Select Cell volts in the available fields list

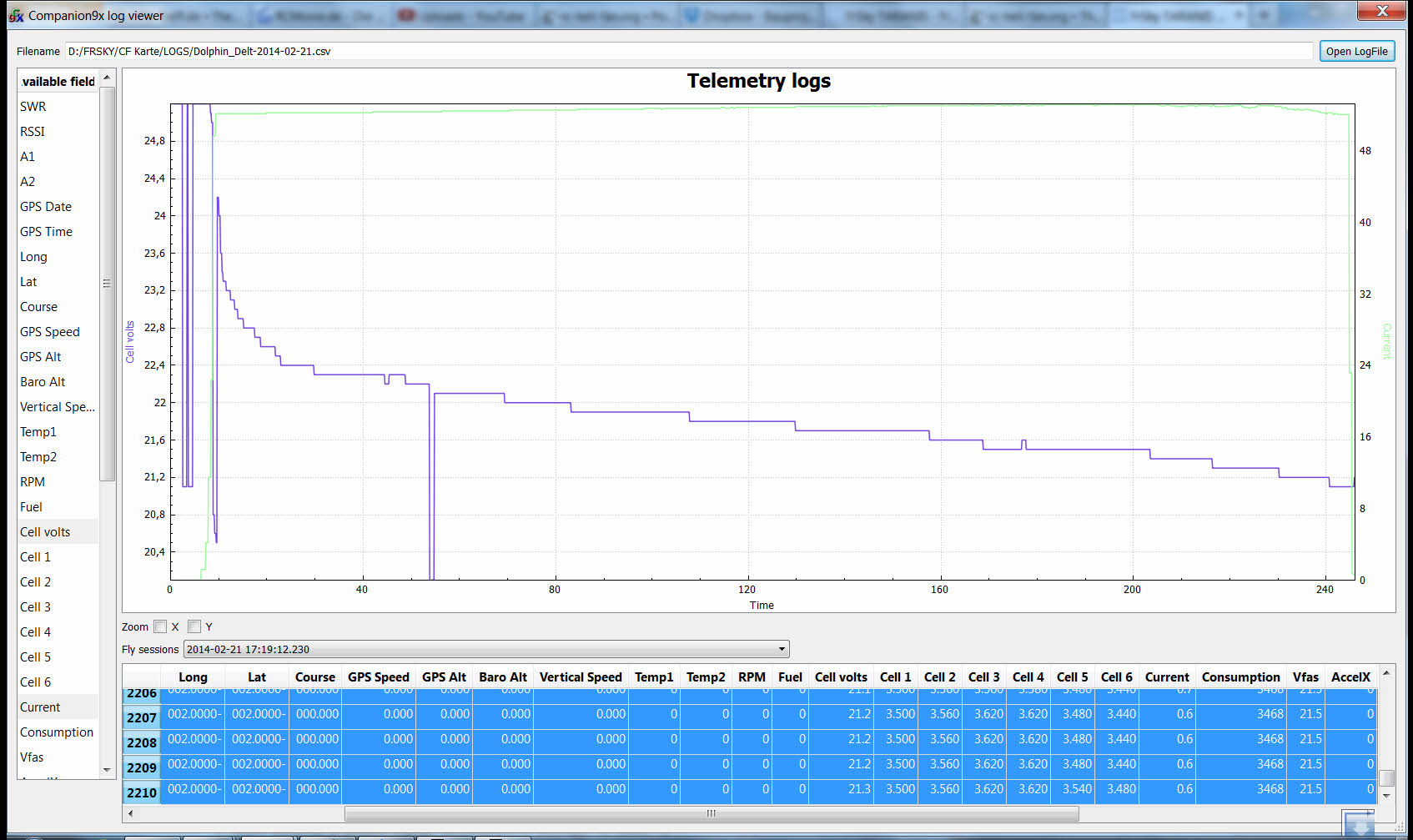tap(46, 532)
